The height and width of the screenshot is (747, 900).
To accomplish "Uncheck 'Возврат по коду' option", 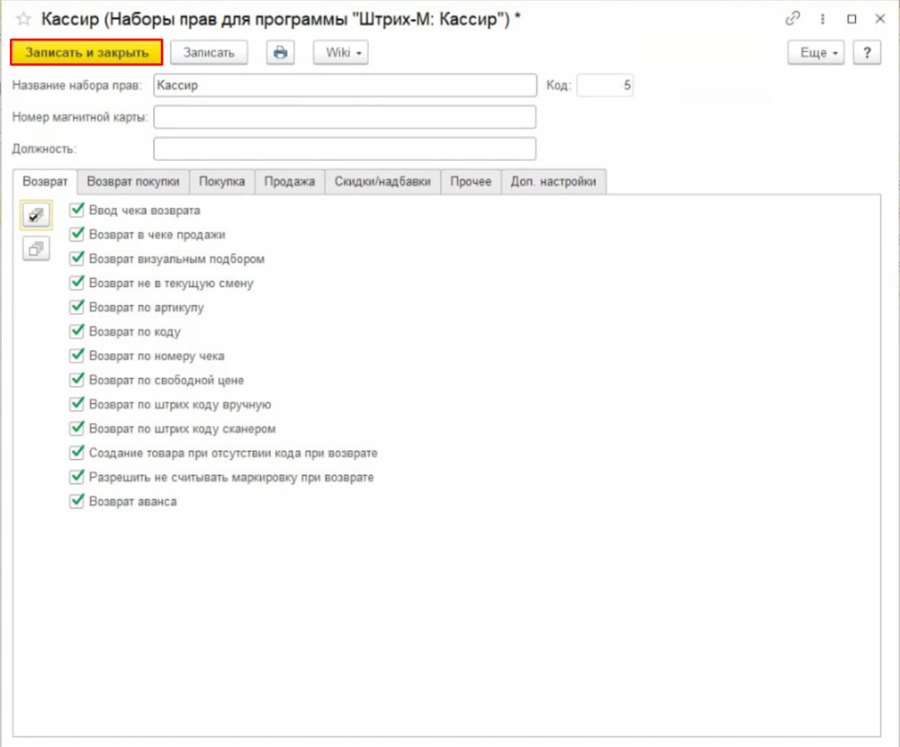I will tap(77, 331).
